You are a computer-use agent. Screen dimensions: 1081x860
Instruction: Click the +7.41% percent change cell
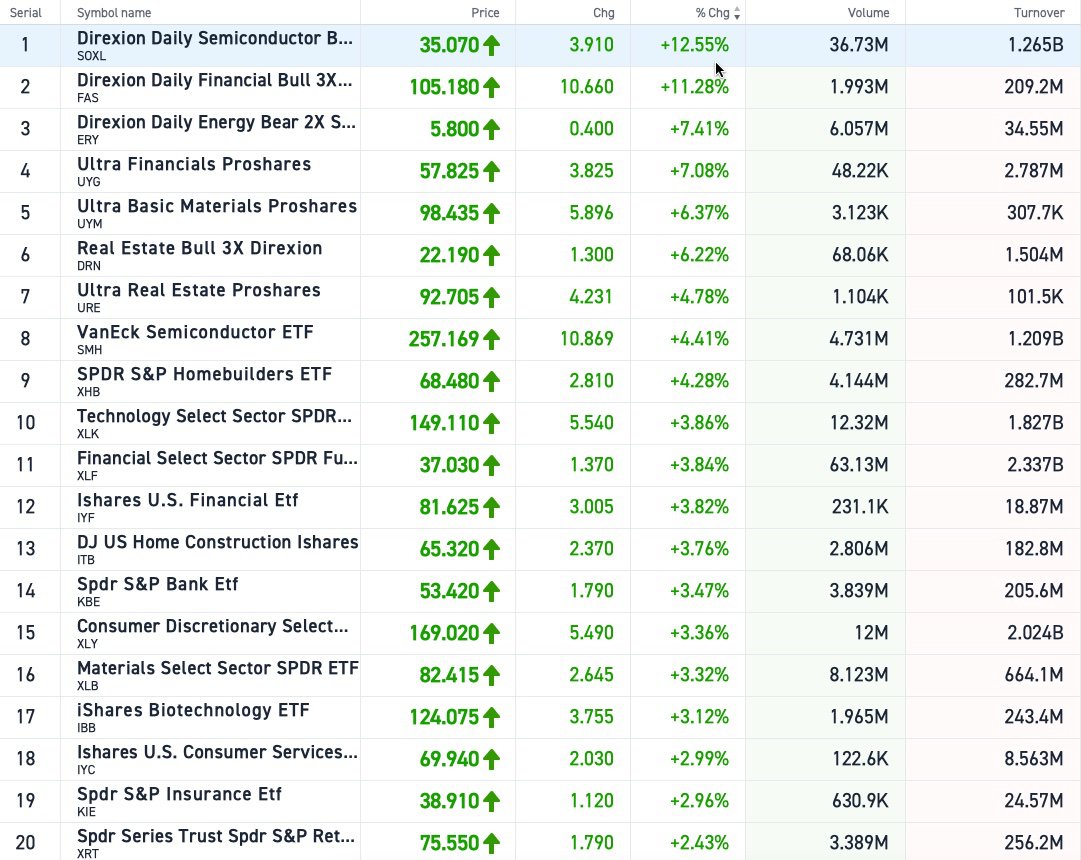pyautogui.click(x=699, y=129)
